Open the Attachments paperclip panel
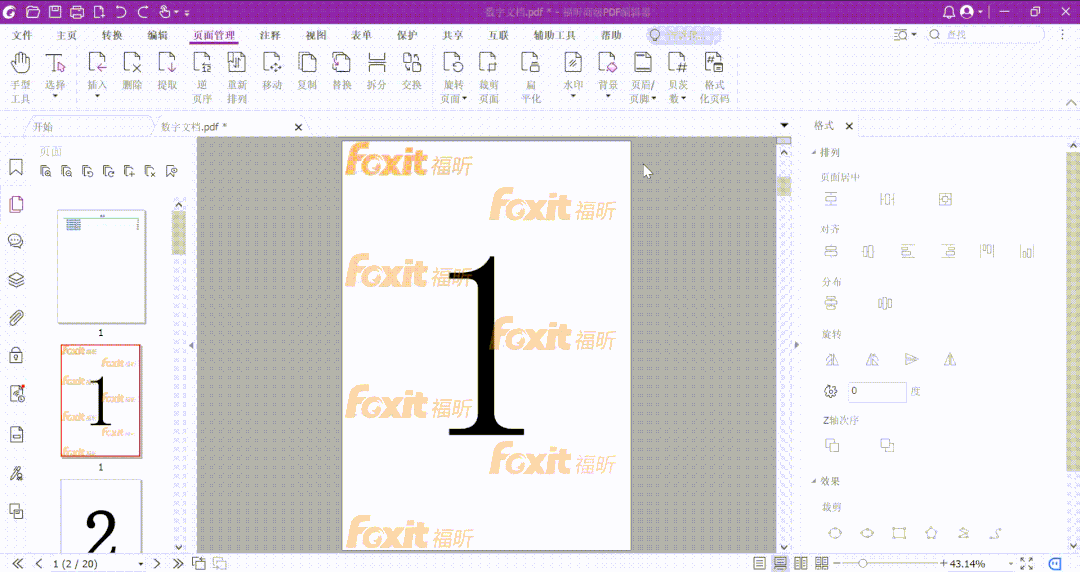The image size is (1080, 572). click(x=16, y=319)
